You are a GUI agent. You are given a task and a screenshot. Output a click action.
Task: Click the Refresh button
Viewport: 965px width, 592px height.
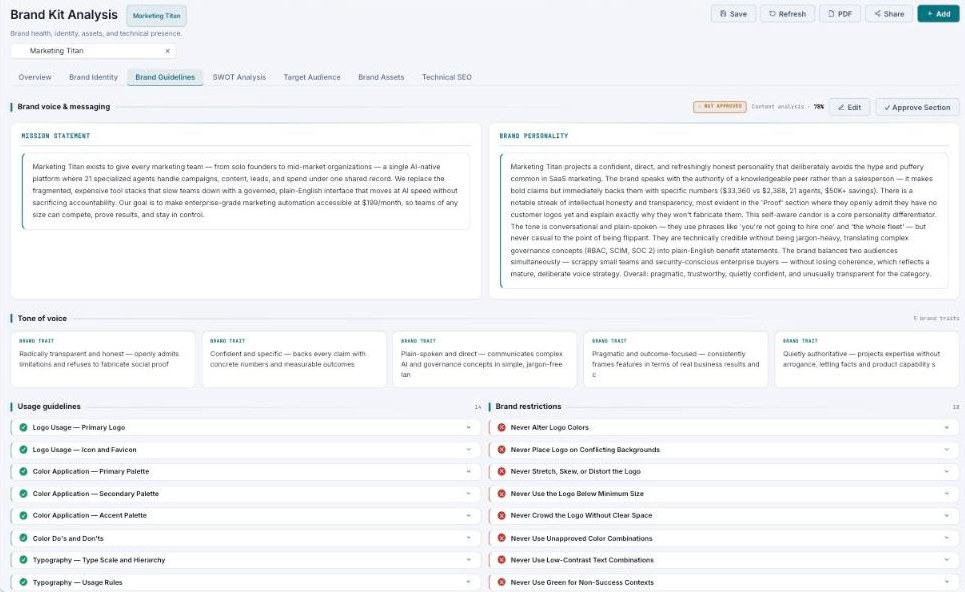(x=787, y=14)
